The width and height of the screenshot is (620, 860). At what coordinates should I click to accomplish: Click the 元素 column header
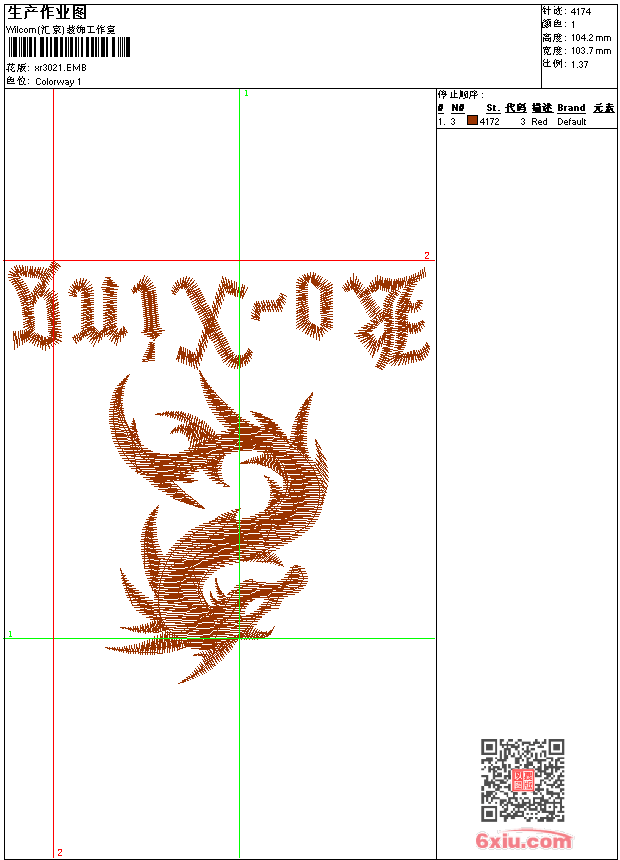tap(603, 108)
